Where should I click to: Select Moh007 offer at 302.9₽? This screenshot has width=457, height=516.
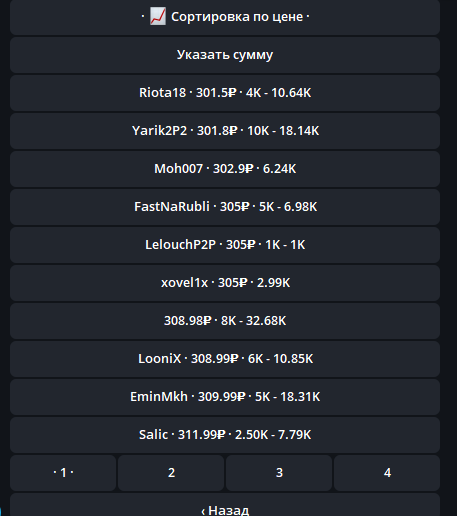225,169
